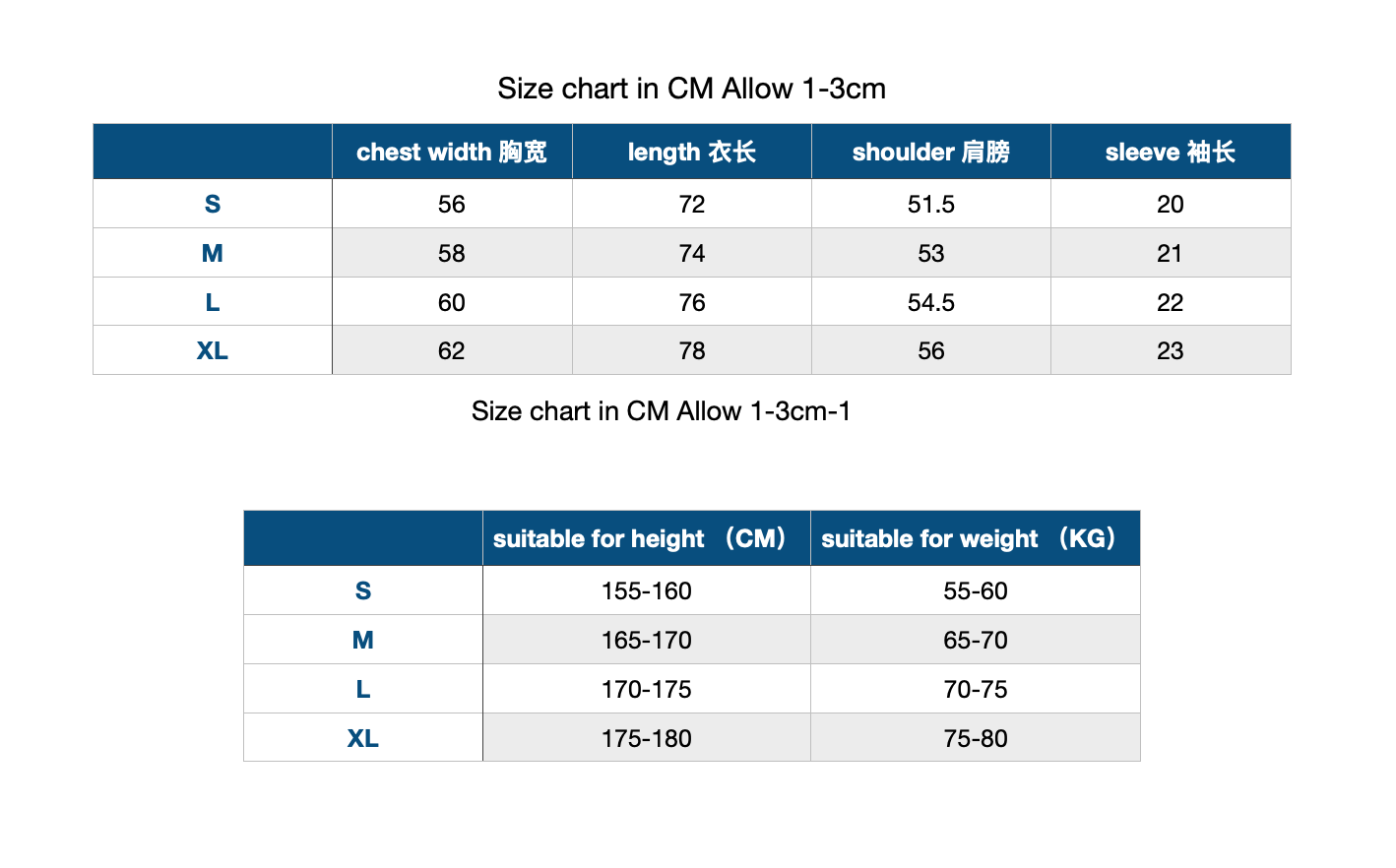Select the 65-70 weight range cell
This screenshot has height=868, width=1396.
pos(976,640)
